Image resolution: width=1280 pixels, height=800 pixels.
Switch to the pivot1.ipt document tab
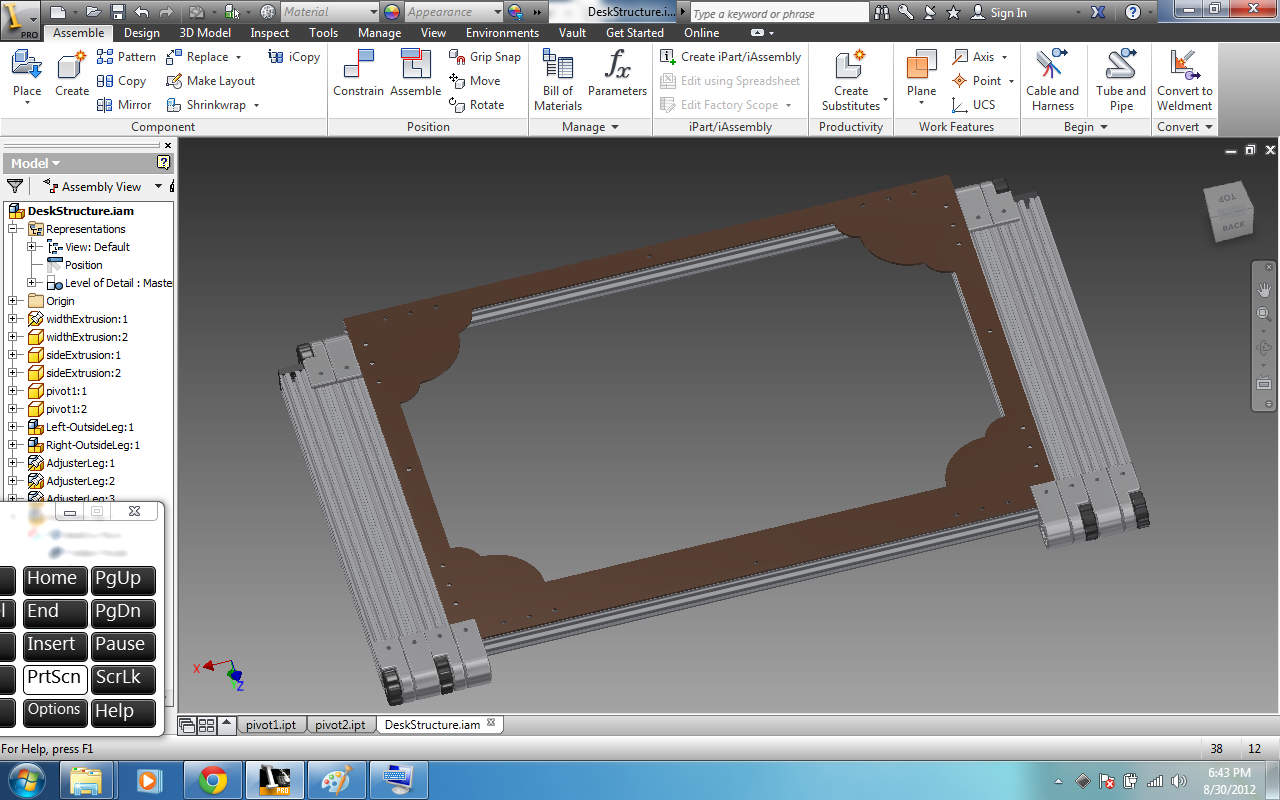pos(271,725)
